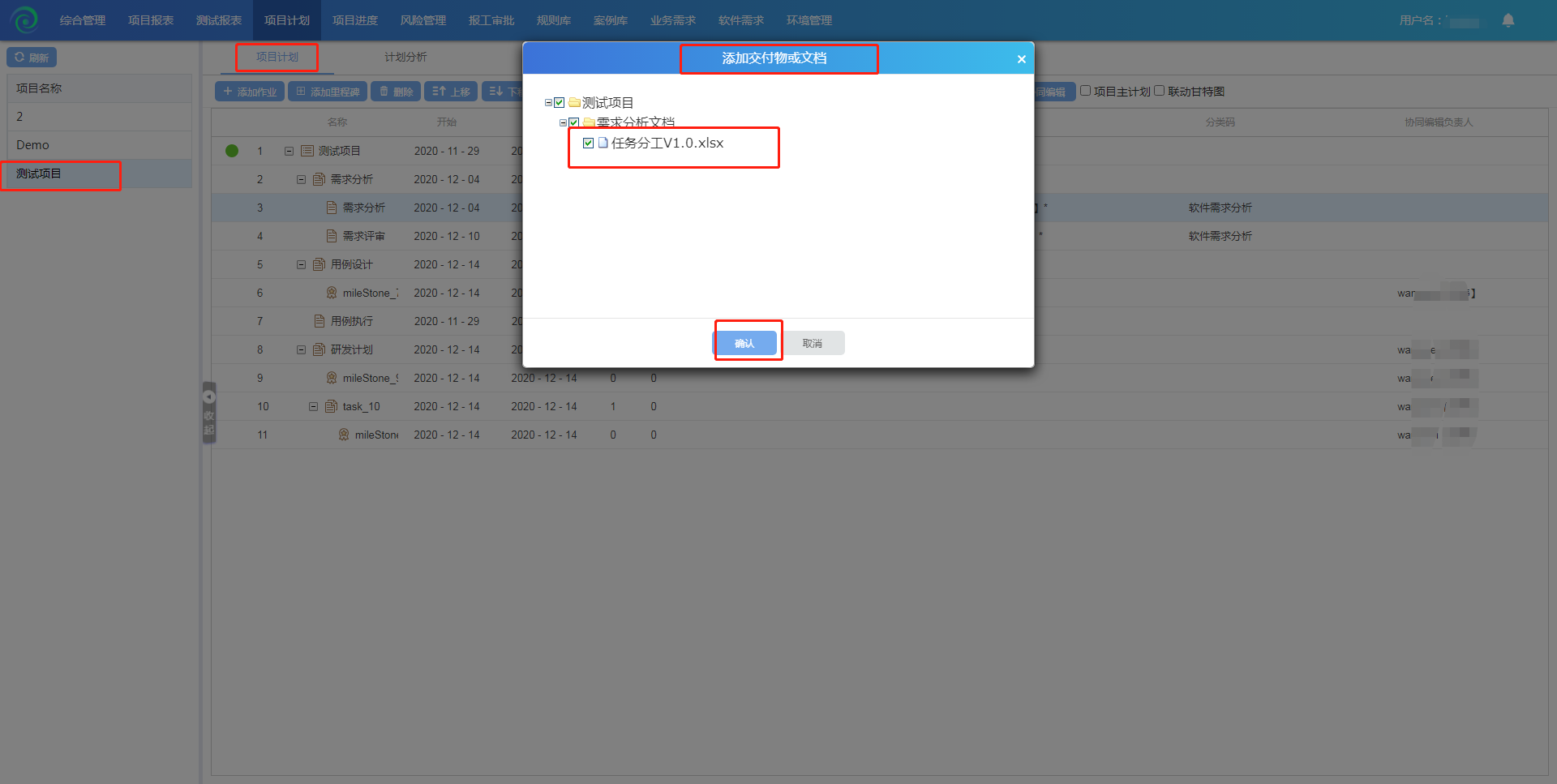Click the 删除 button
Screen dimensions: 1557x784
(x=396, y=92)
